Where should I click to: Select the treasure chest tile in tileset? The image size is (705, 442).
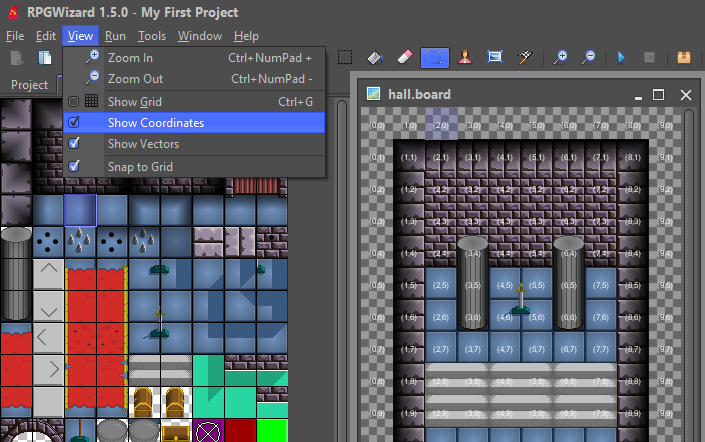[x=144, y=402]
